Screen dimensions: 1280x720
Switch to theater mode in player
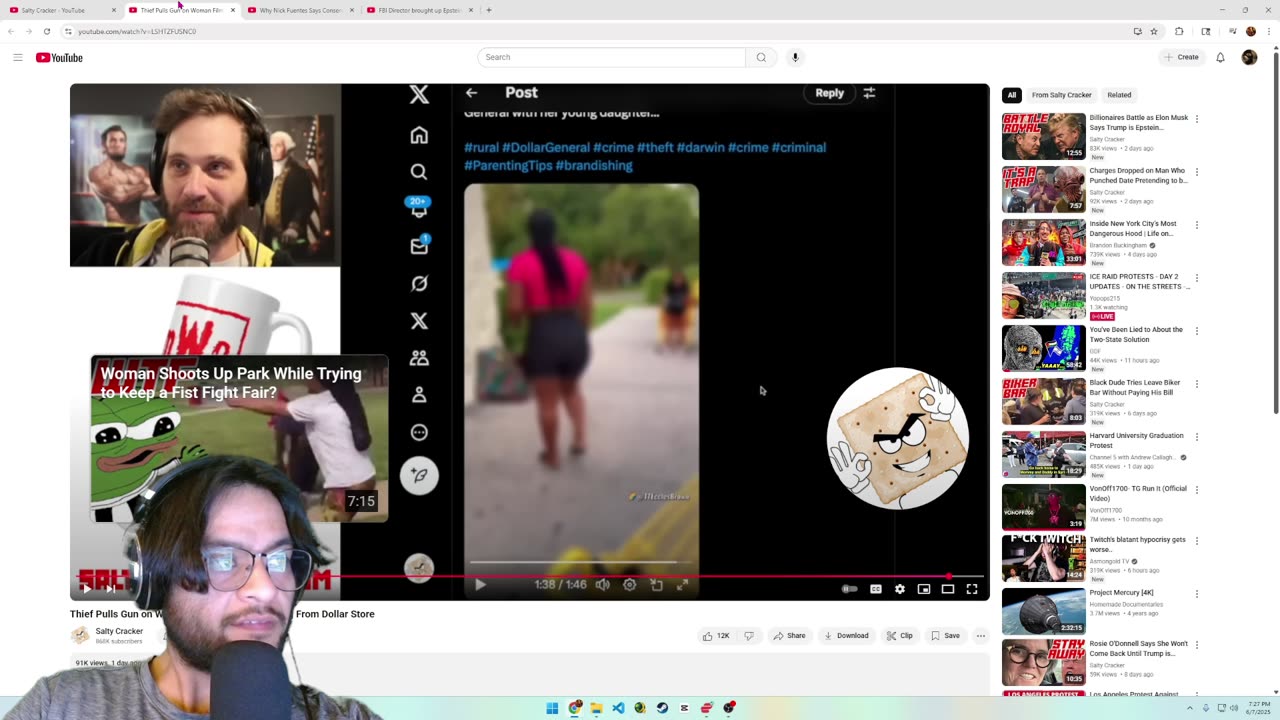[x=948, y=589]
